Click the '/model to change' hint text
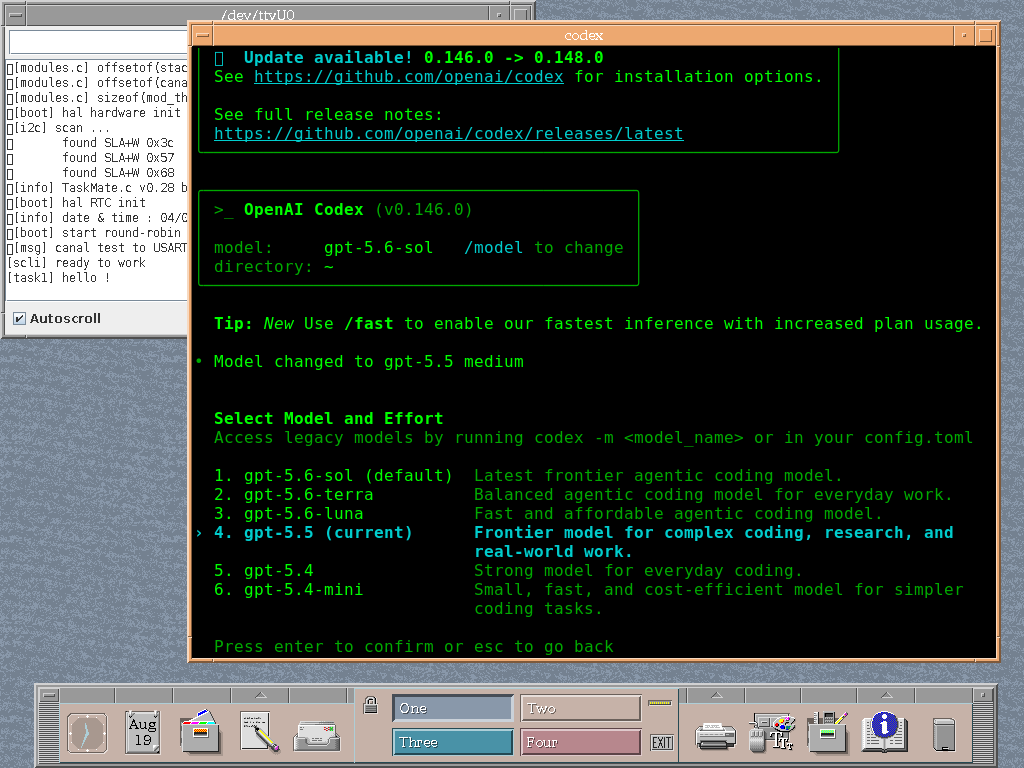This screenshot has height=768, width=1024. (x=543, y=248)
